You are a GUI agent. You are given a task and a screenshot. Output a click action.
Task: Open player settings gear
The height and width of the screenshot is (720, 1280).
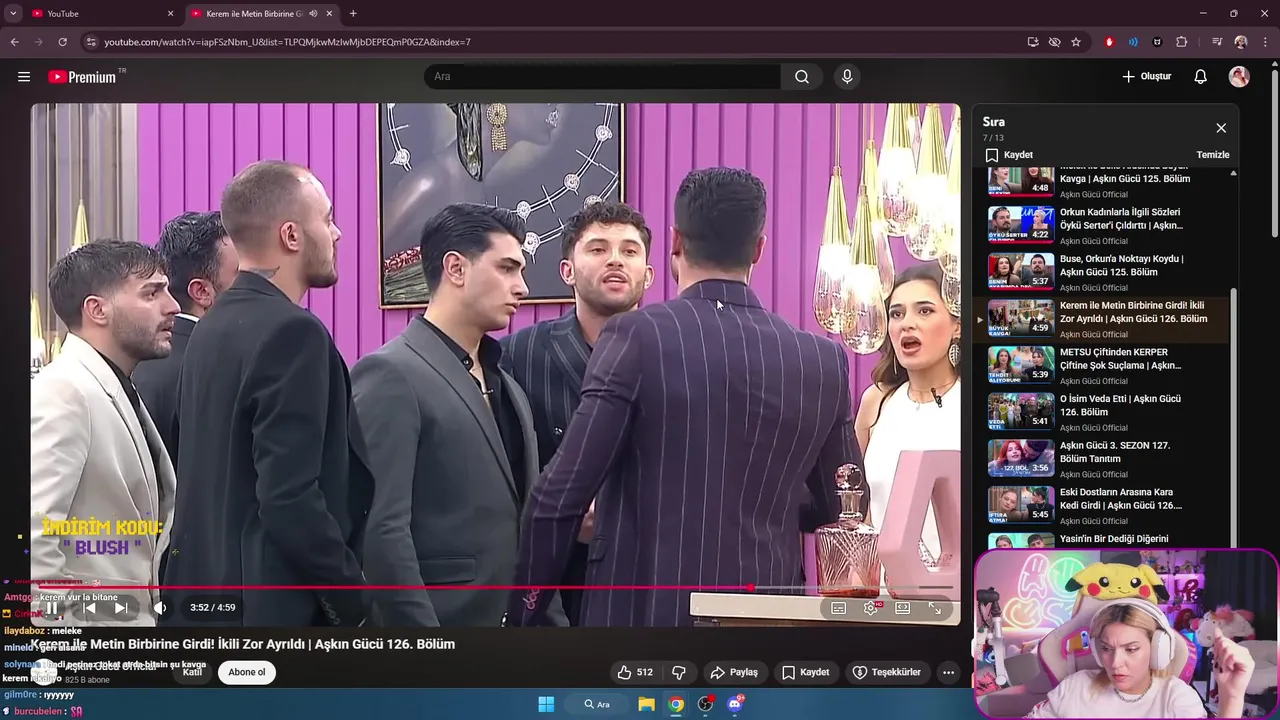871,608
